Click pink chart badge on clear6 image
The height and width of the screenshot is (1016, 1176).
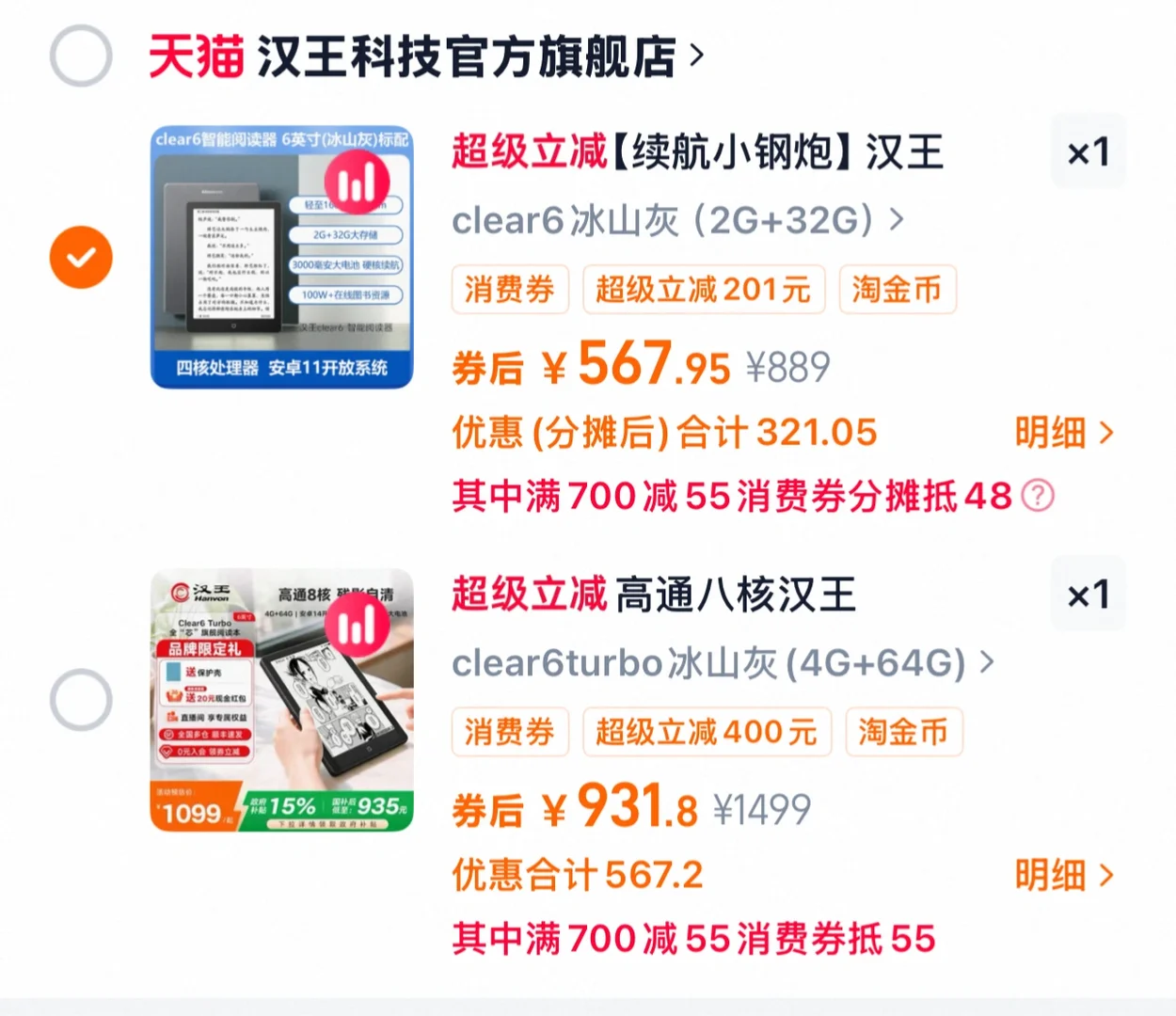click(357, 183)
